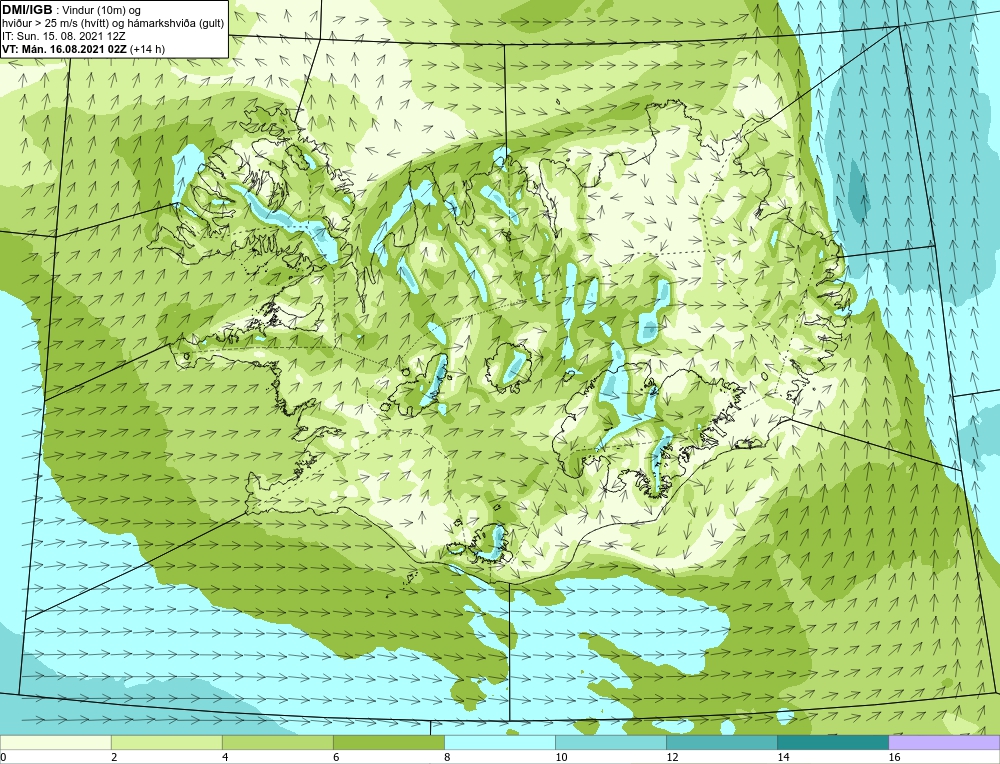This screenshot has width=1000, height=764.
Task: Click the 'VT: Mán. 16.08.2021 02Z' valid time
Action: tap(64, 49)
